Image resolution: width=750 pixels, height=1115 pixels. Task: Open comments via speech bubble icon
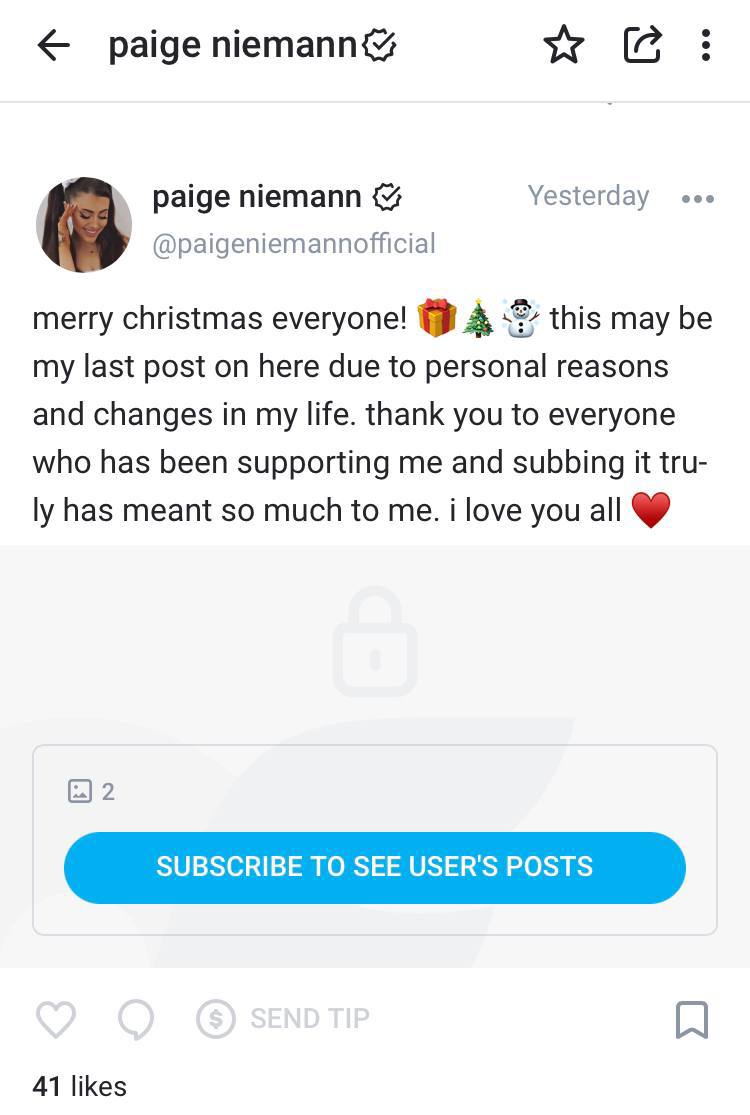[136, 1020]
